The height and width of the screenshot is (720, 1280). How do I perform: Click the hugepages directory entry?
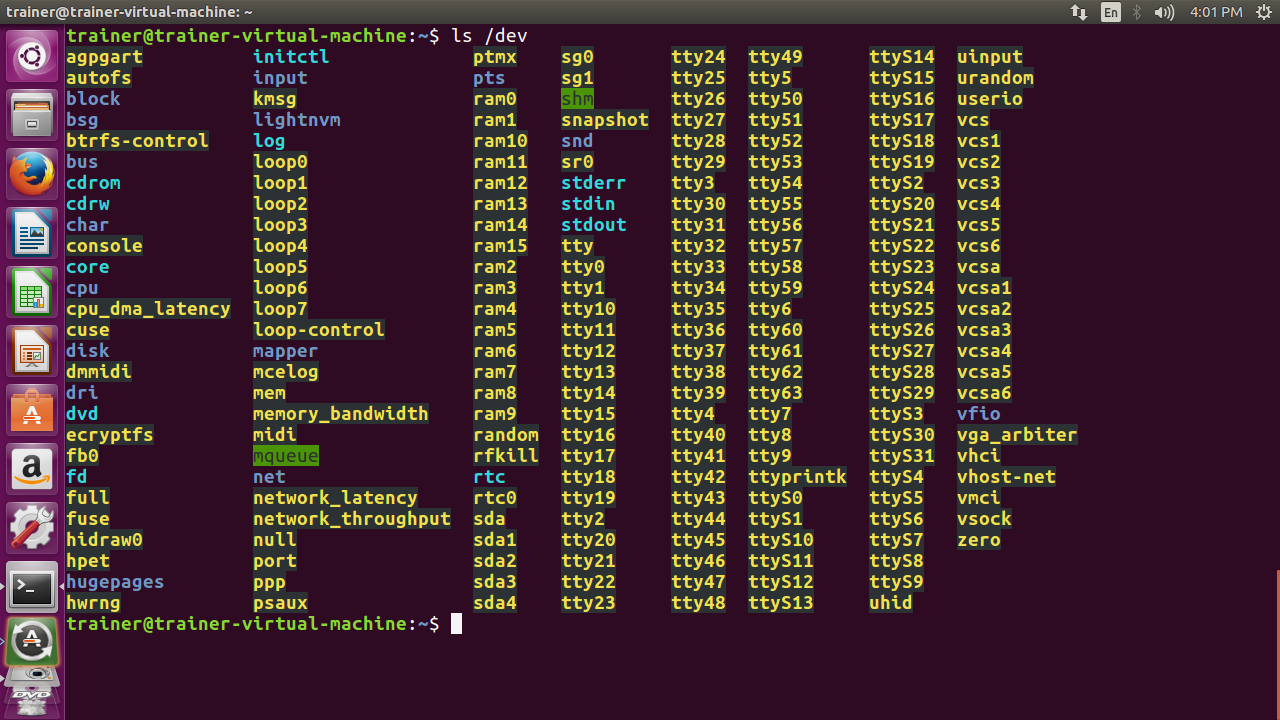115,582
